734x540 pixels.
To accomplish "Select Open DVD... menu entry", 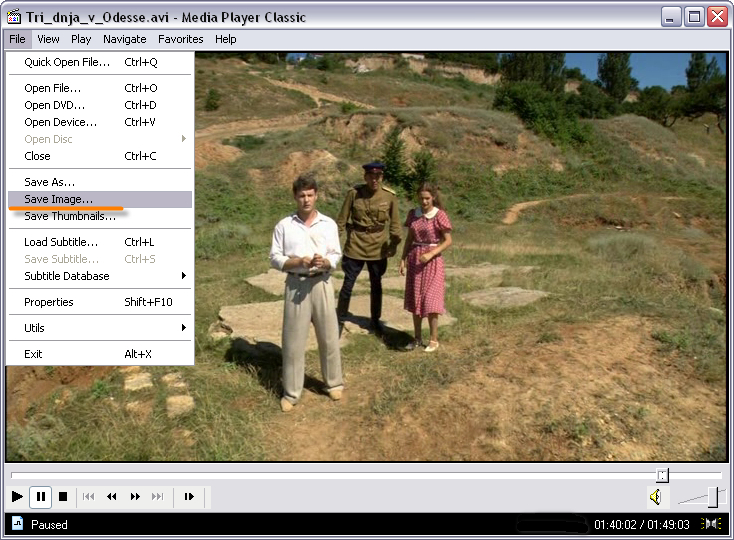I will [100, 105].
